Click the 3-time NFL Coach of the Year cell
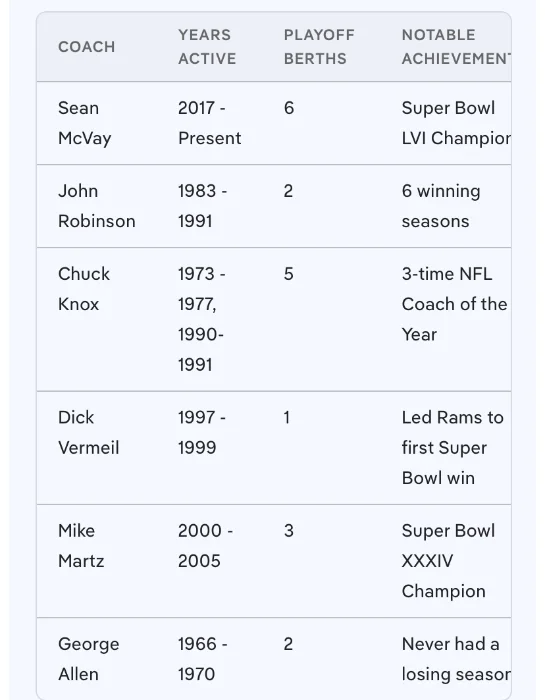This screenshot has height=700, width=545. 454,304
